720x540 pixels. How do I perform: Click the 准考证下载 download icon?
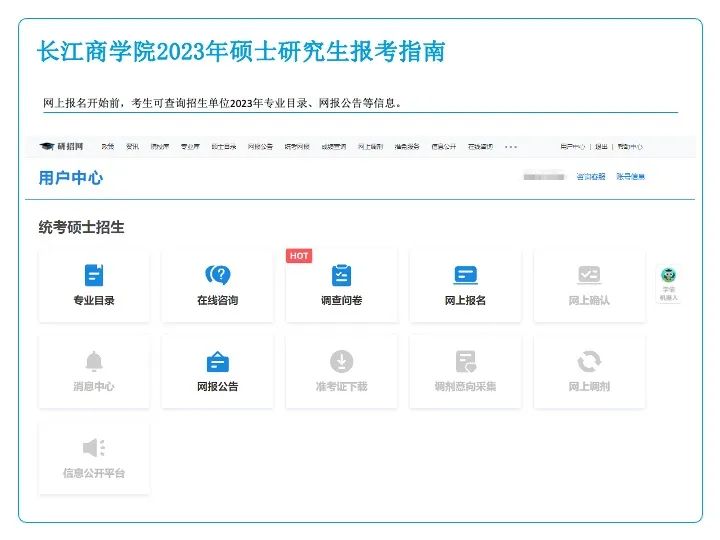coord(341,361)
